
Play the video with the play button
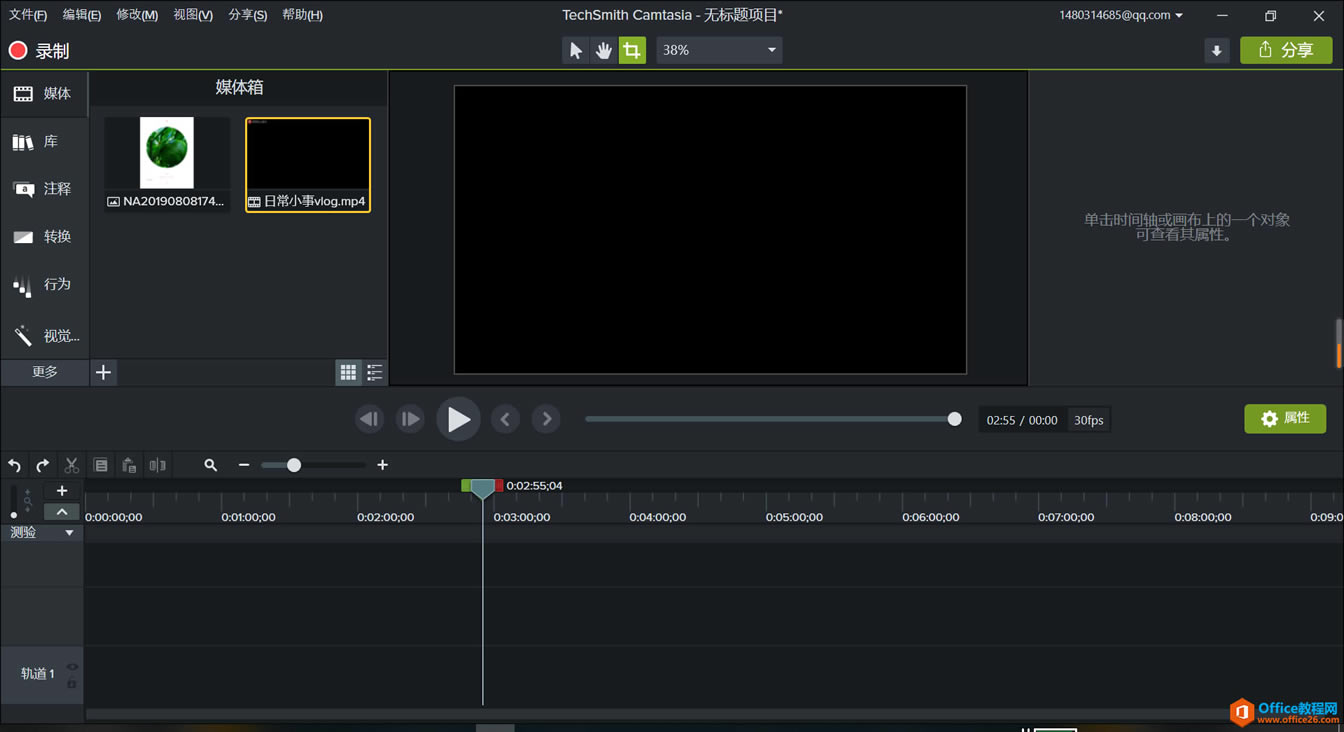click(458, 419)
